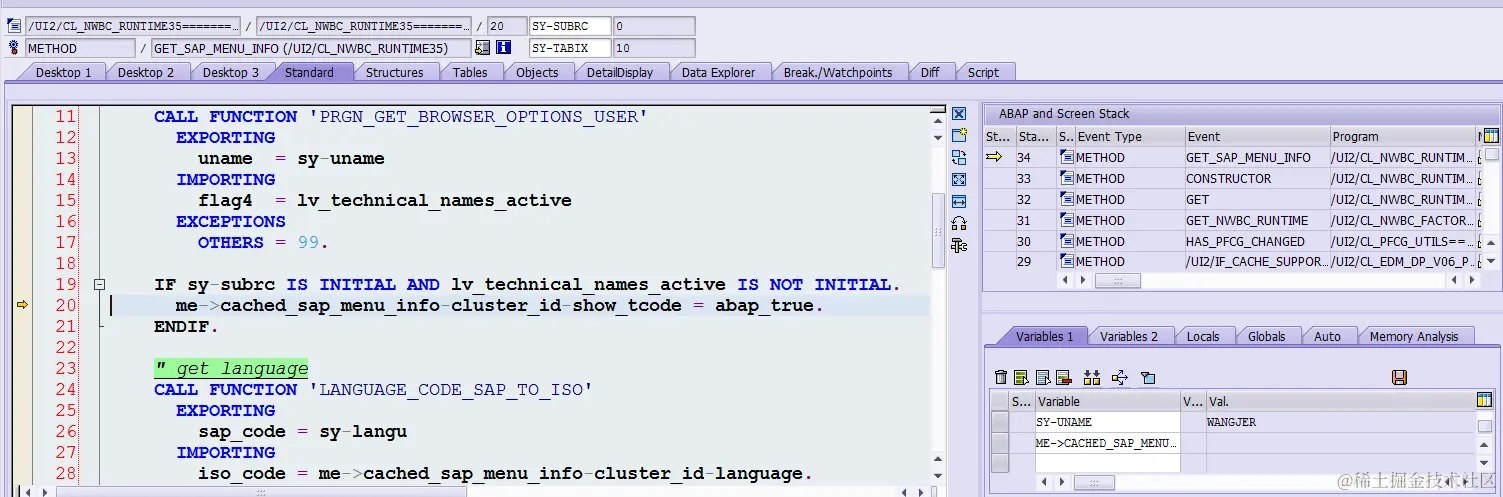Click the green list icon next to trash
Image resolution: width=1503 pixels, height=497 pixels.
1021,377
